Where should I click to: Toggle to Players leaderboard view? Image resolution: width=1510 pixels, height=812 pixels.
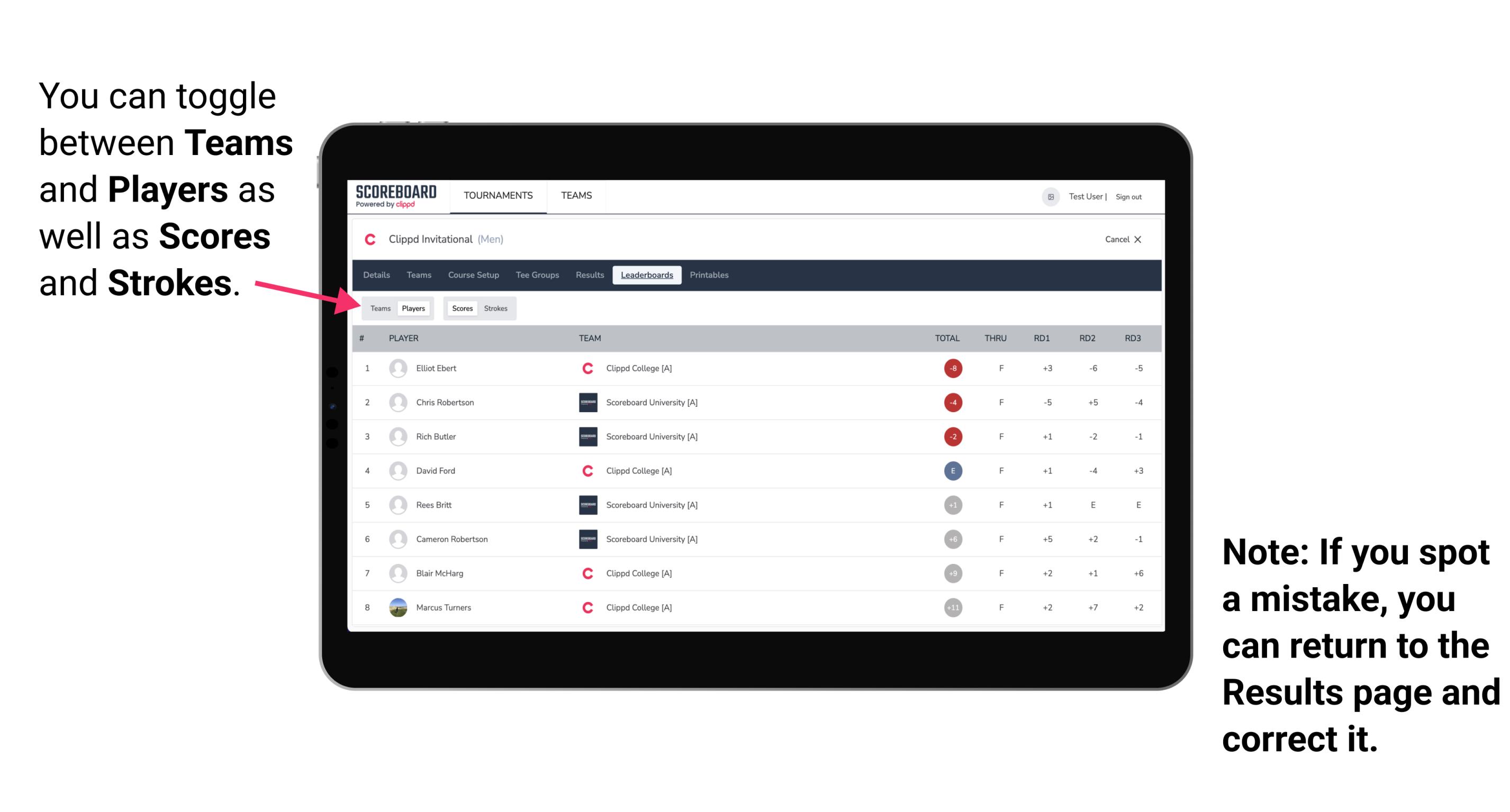tap(414, 308)
